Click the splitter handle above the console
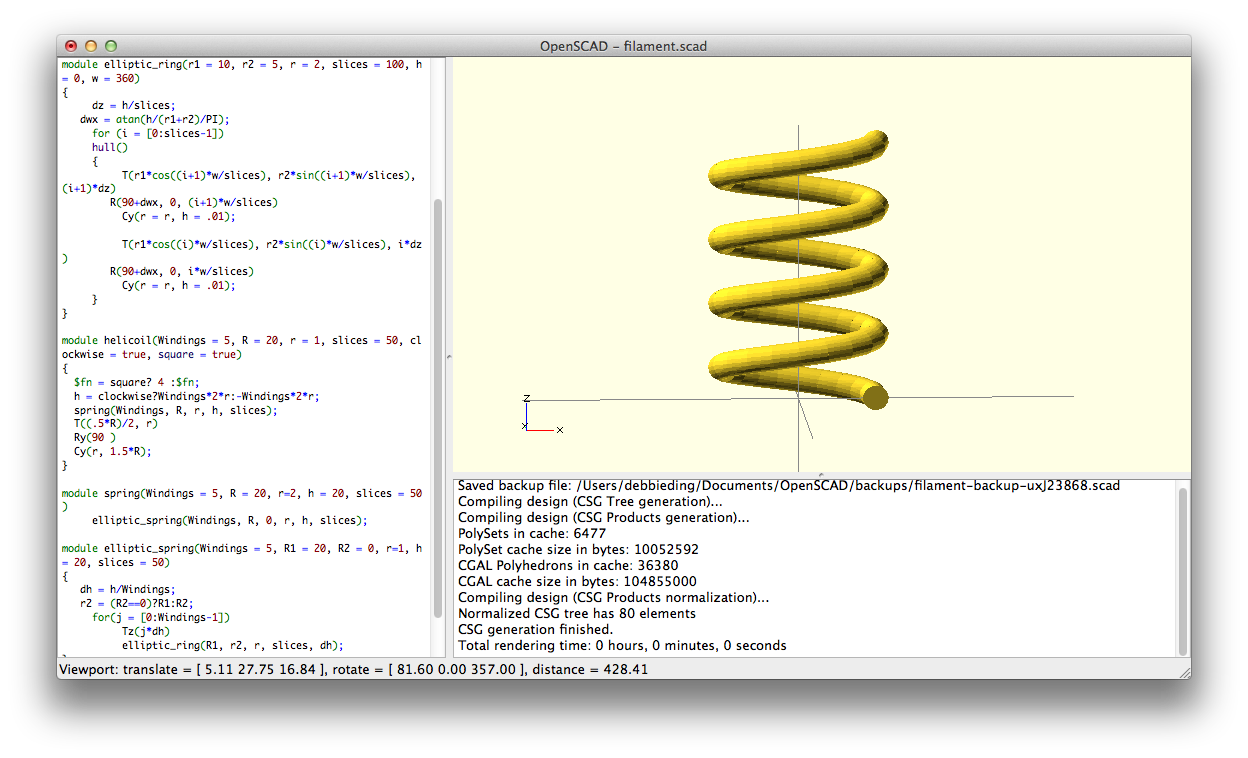The height and width of the screenshot is (758, 1248). coord(820,474)
